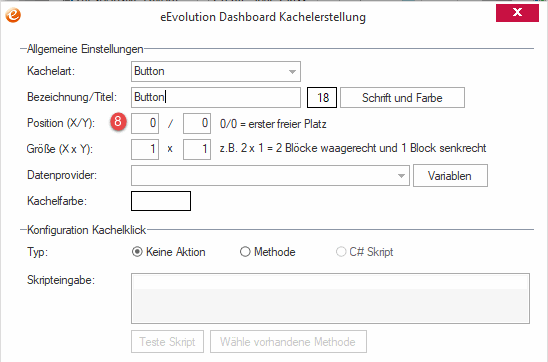Click the Position Y input field

197,123
